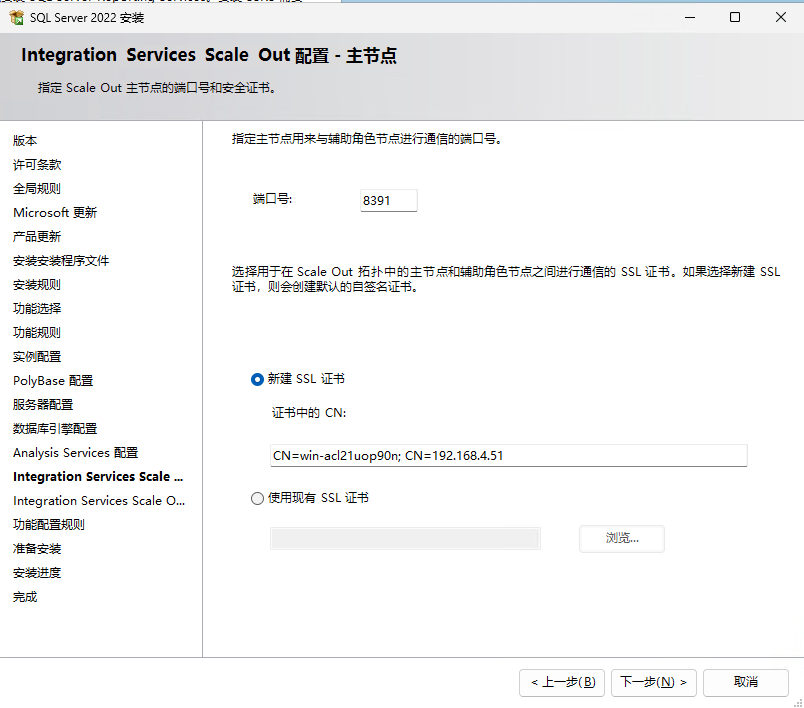Select 实例配置 step in sidebar
Image resolution: width=804 pixels, height=708 pixels.
tap(37, 357)
